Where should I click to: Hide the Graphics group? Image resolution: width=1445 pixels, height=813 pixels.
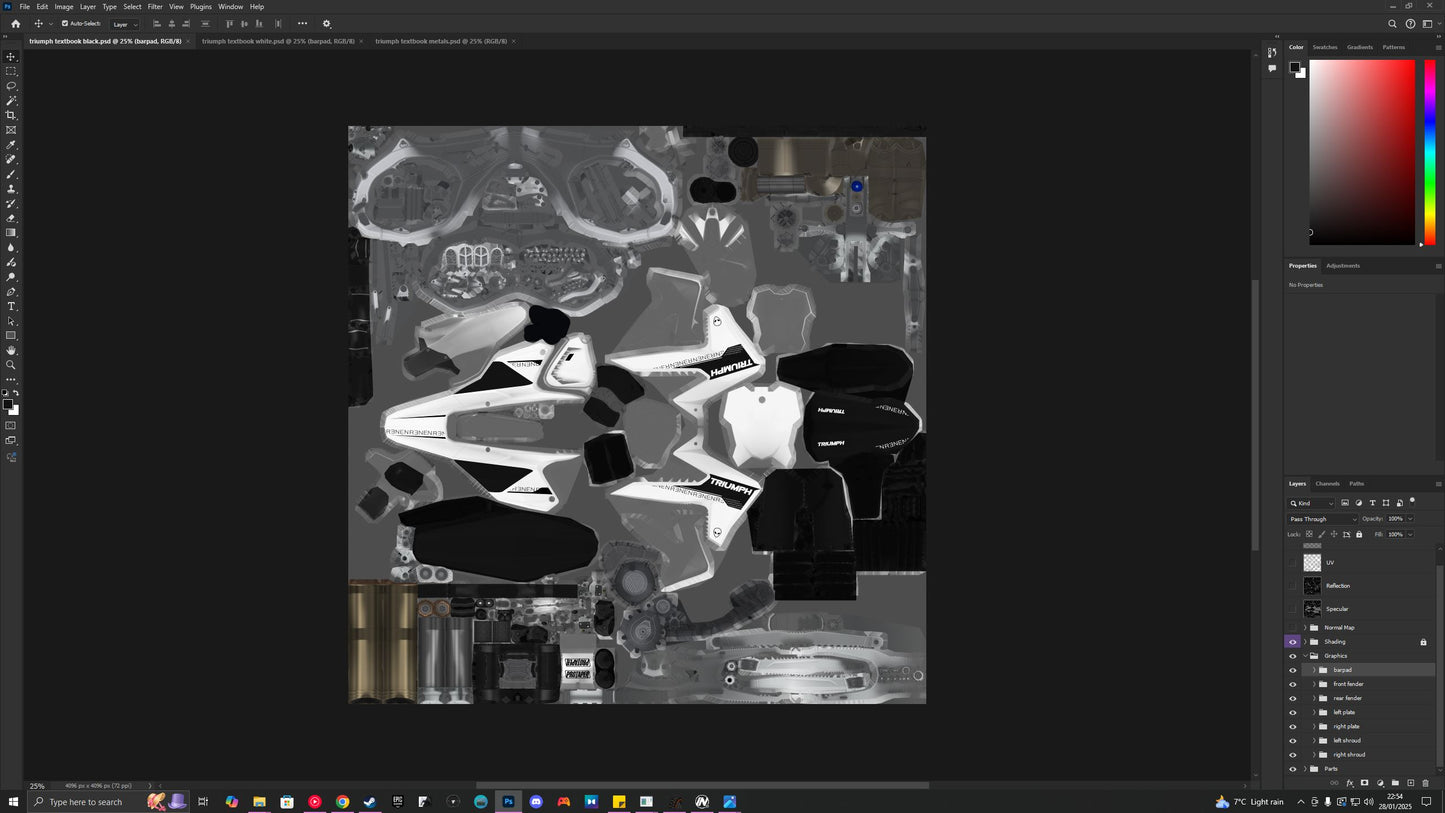point(1292,656)
